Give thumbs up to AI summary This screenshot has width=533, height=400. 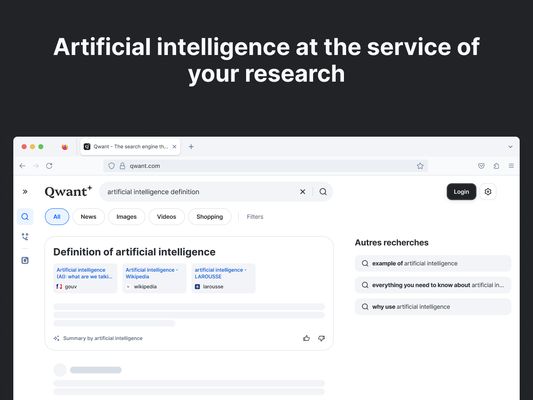click(306, 338)
